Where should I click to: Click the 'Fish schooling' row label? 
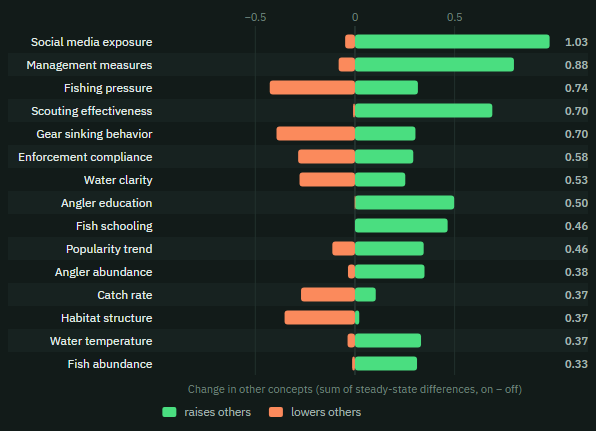coord(114,226)
